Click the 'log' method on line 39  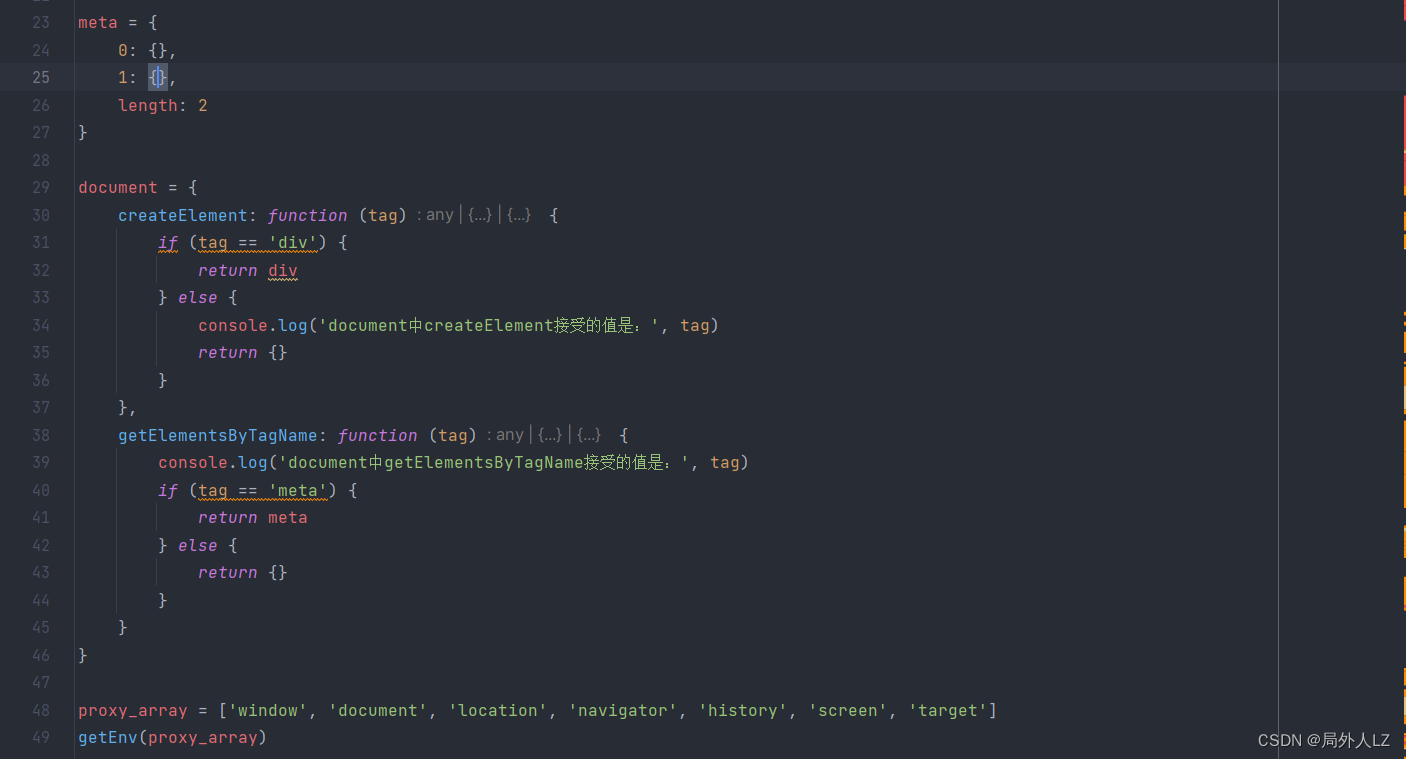pyautogui.click(x=253, y=462)
